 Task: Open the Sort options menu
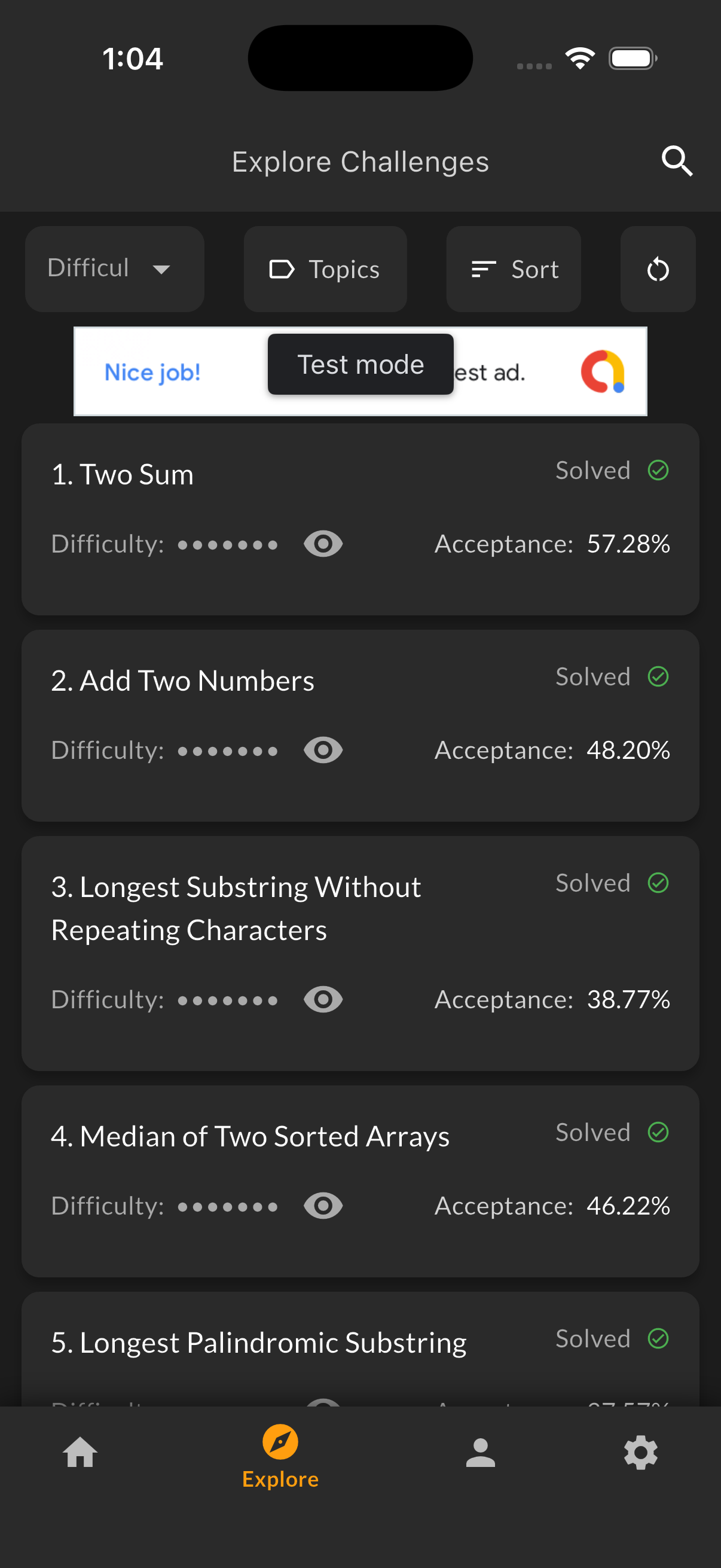click(x=514, y=269)
